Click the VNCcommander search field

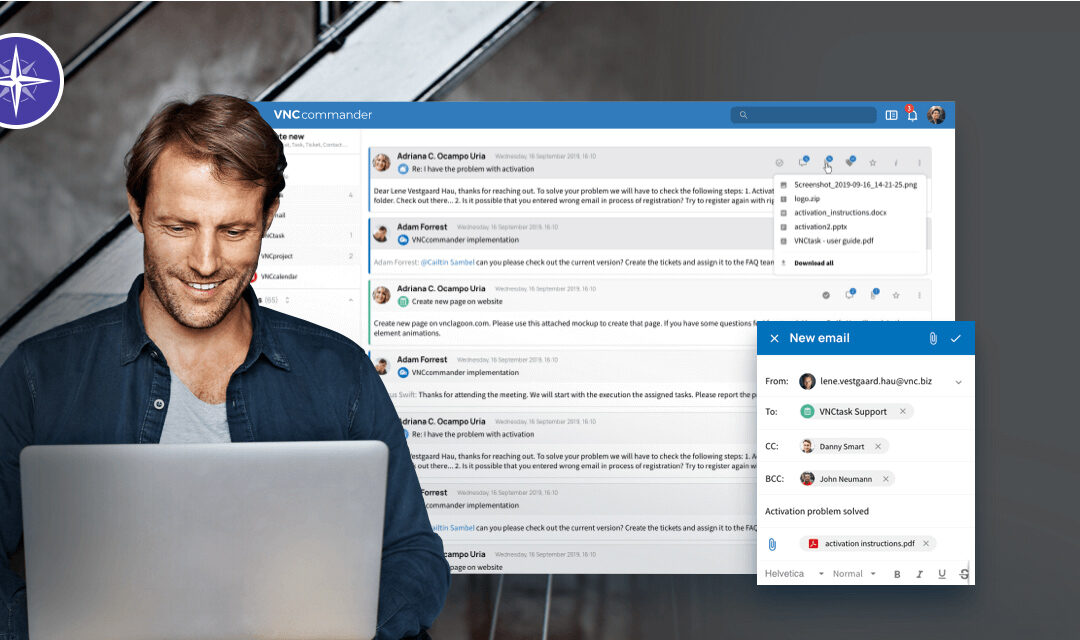pos(803,115)
